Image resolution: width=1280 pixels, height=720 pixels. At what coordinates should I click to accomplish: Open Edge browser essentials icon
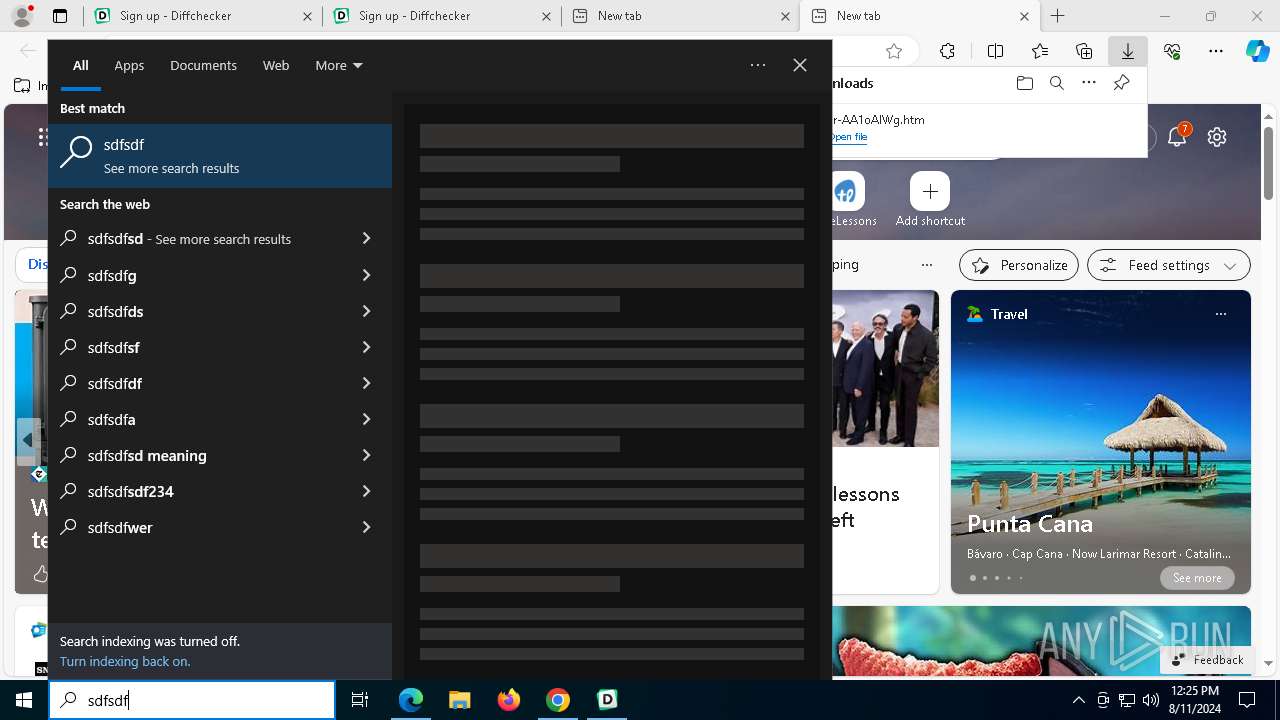coord(1172,52)
